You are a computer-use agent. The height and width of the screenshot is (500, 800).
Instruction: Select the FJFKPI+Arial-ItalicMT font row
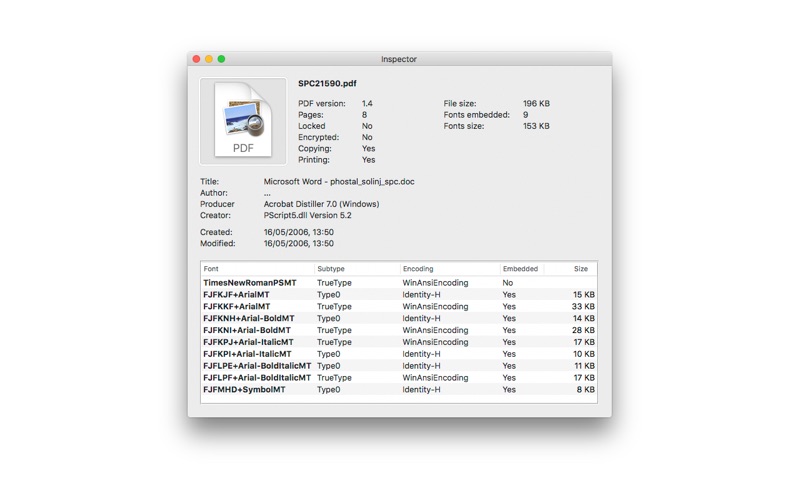[399, 354]
